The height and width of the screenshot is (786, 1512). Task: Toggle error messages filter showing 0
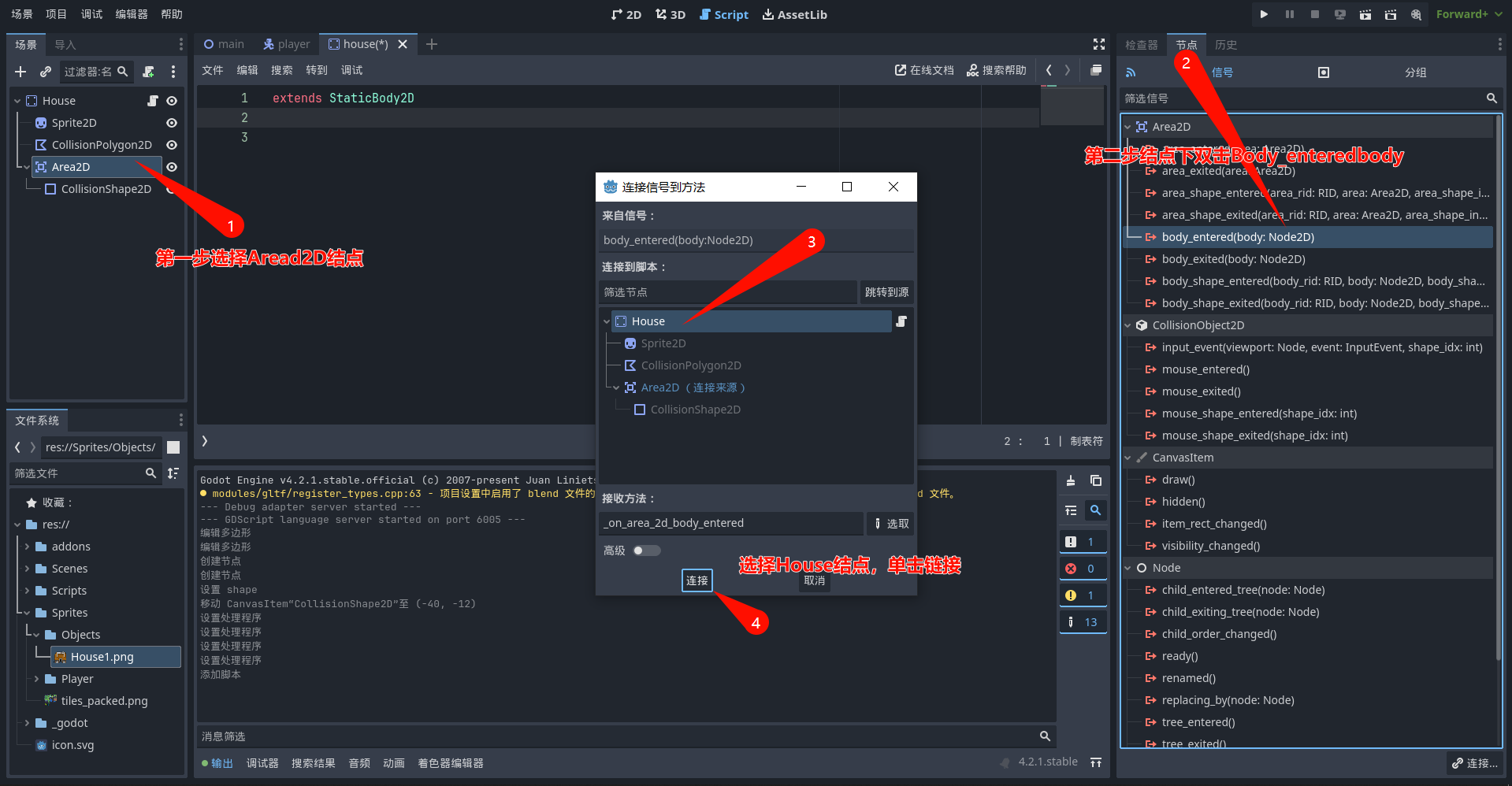click(1083, 569)
